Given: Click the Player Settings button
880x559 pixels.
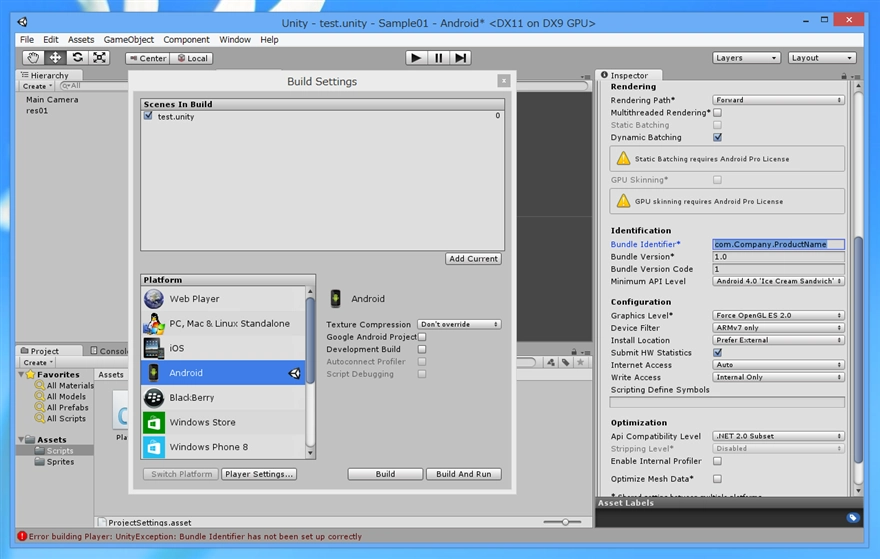Looking at the screenshot, I should [259, 474].
